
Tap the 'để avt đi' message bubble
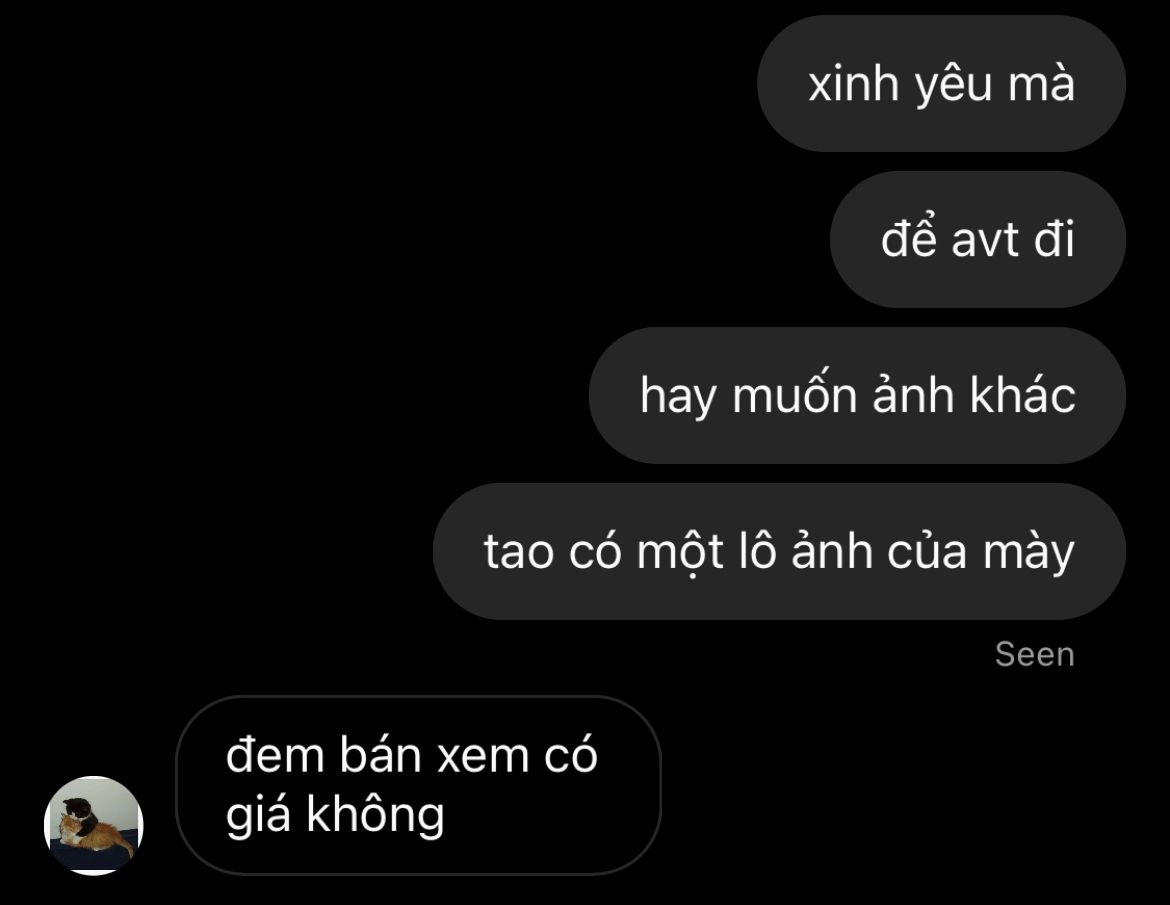(977, 239)
